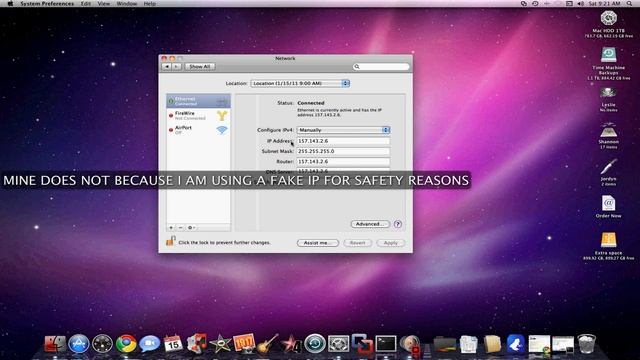Open the Apple menu
The image size is (640, 360).
click(10, 3)
